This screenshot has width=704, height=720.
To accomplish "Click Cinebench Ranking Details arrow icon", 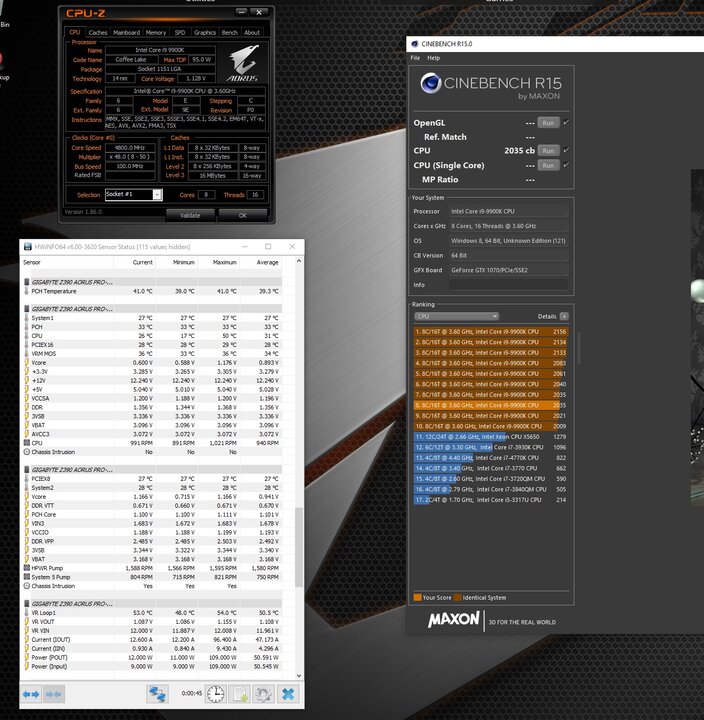I will point(564,316).
